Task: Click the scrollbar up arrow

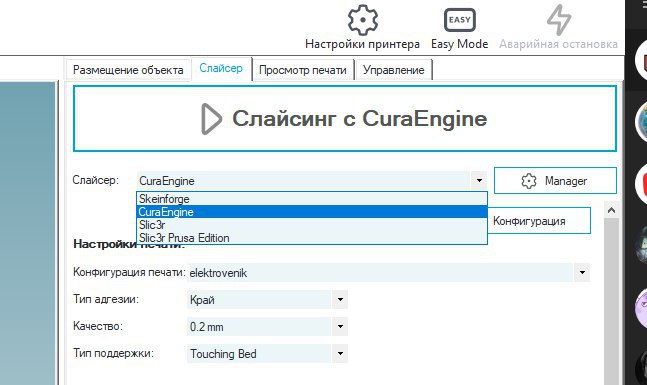Action: (612, 210)
